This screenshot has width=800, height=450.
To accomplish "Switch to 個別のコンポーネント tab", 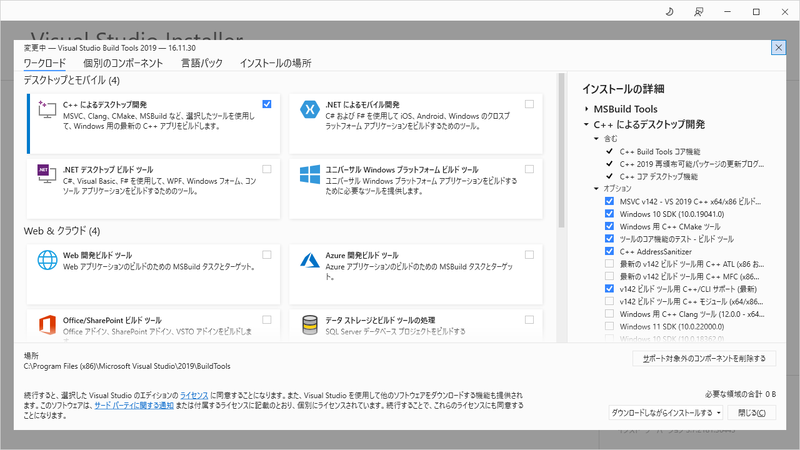I will point(123,63).
